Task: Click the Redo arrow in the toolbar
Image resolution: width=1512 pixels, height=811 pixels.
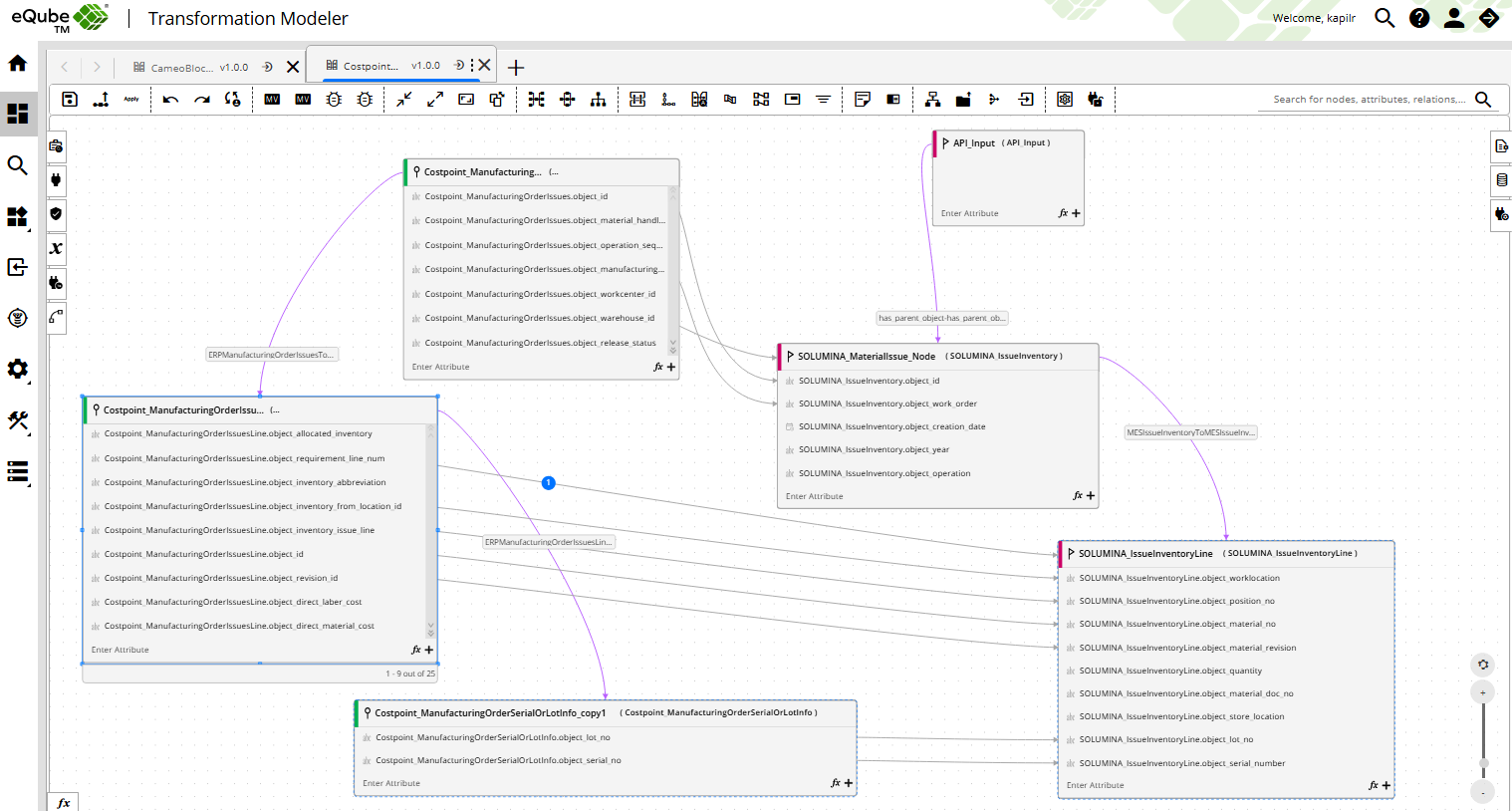Action: tap(202, 100)
